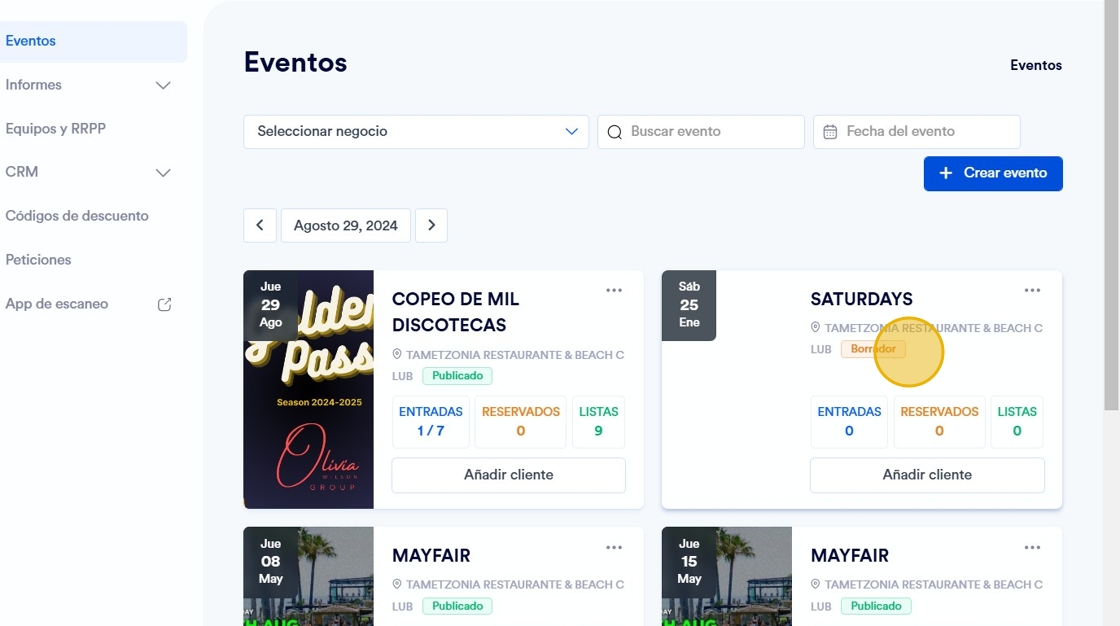Image resolution: width=1120 pixels, height=626 pixels.
Task: Open the Seleccionar negocio dropdown
Action: 416,131
